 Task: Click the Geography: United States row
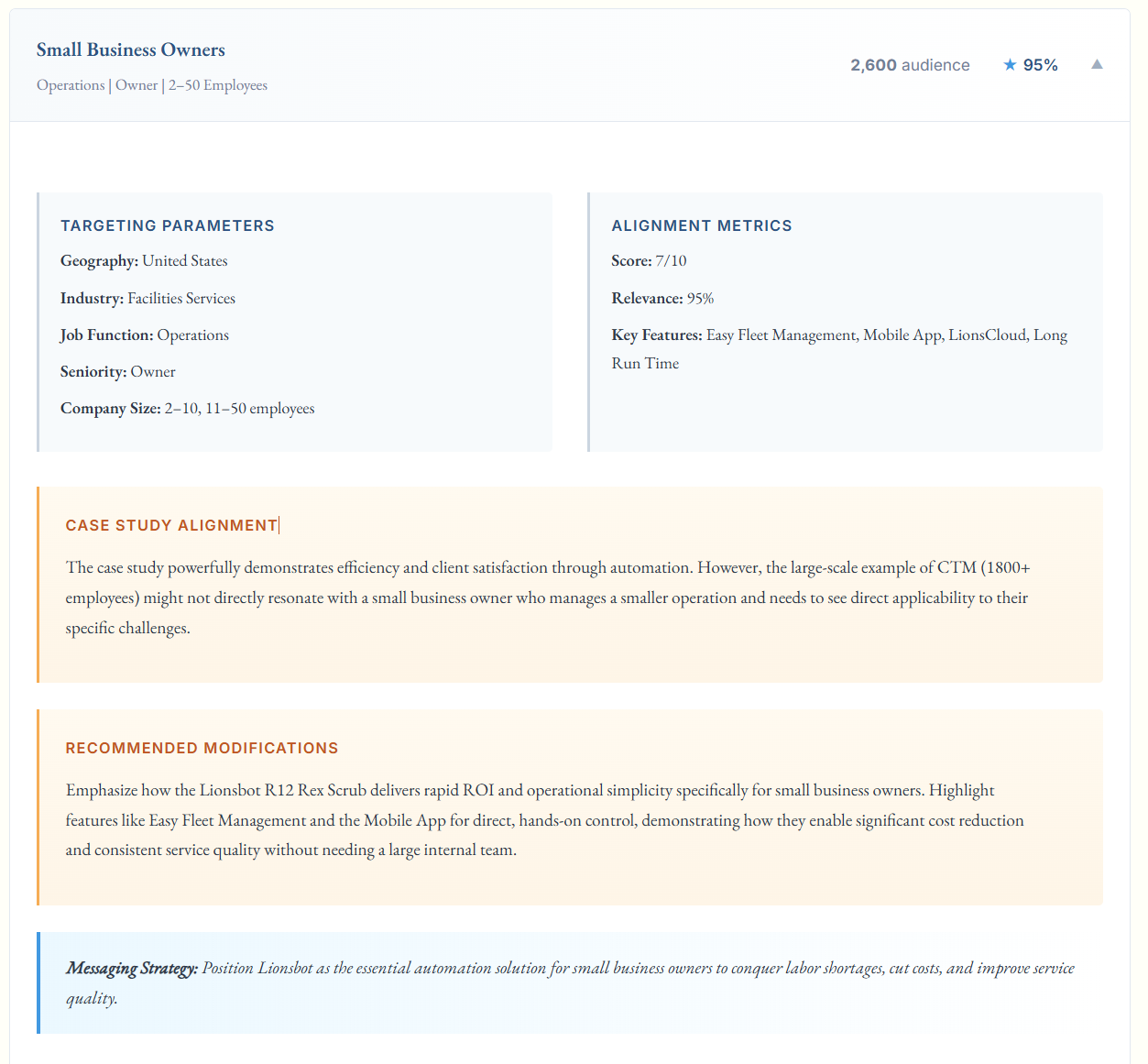(144, 261)
